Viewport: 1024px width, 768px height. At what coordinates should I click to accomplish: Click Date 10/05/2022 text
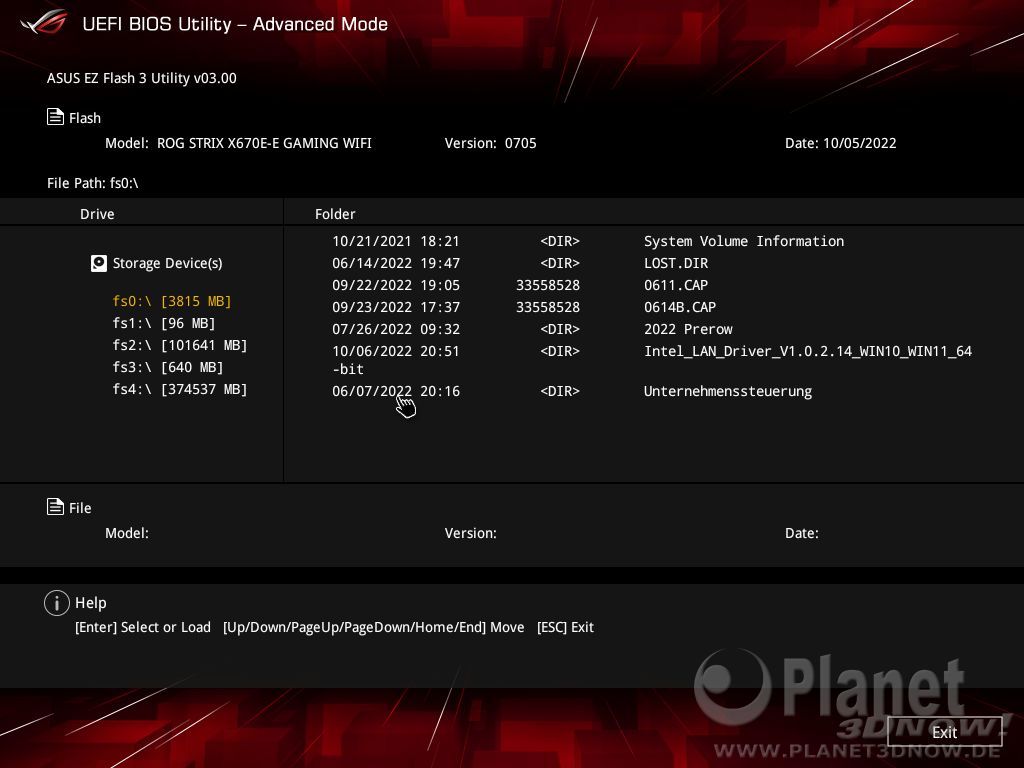click(x=840, y=143)
